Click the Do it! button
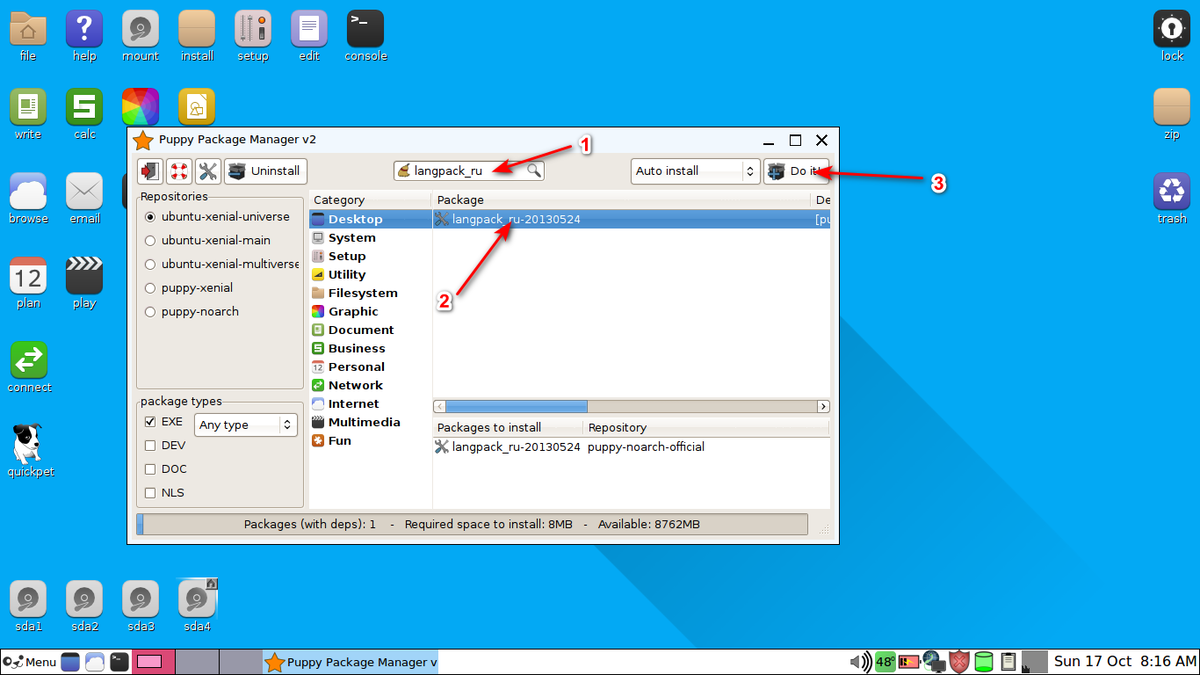Image resolution: width=1200 pixels, height=675 pixels. (796, 171)
